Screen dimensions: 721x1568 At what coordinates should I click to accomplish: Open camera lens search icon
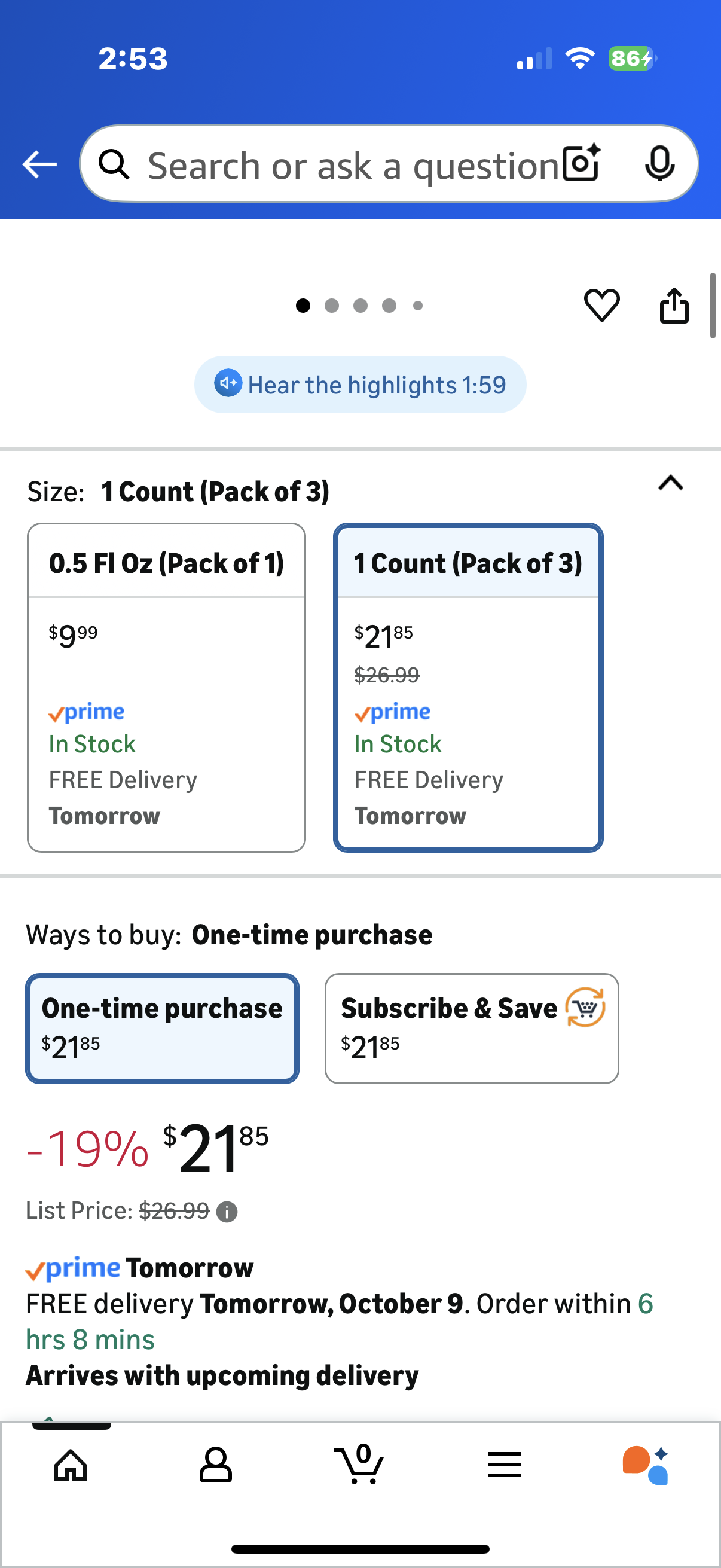click(581, 164)
